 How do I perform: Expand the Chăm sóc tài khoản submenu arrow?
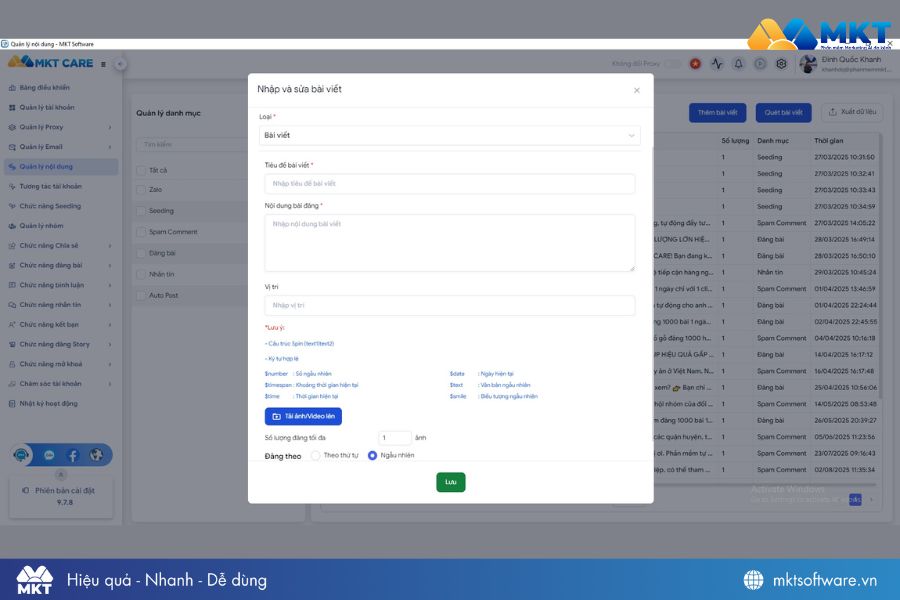pos(110,384)
